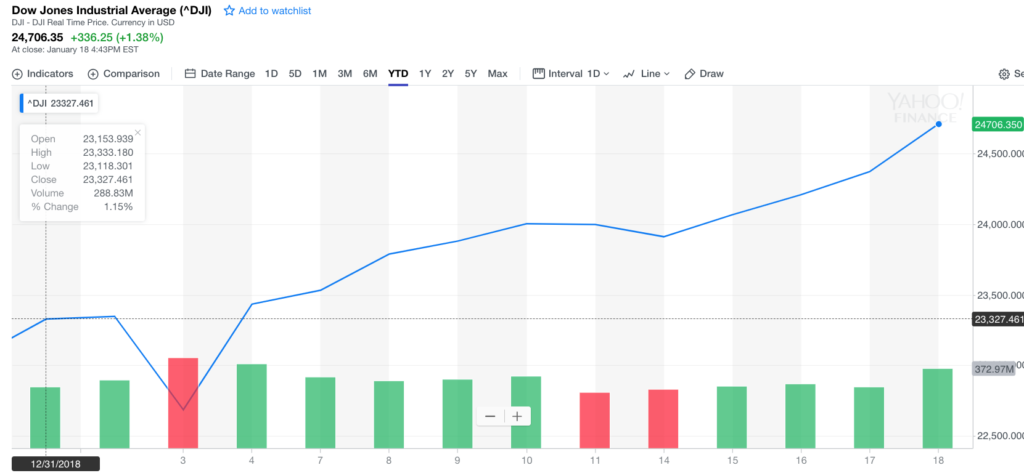
Task: Click the green volume bar for day 4
Action: pos(251,406)
